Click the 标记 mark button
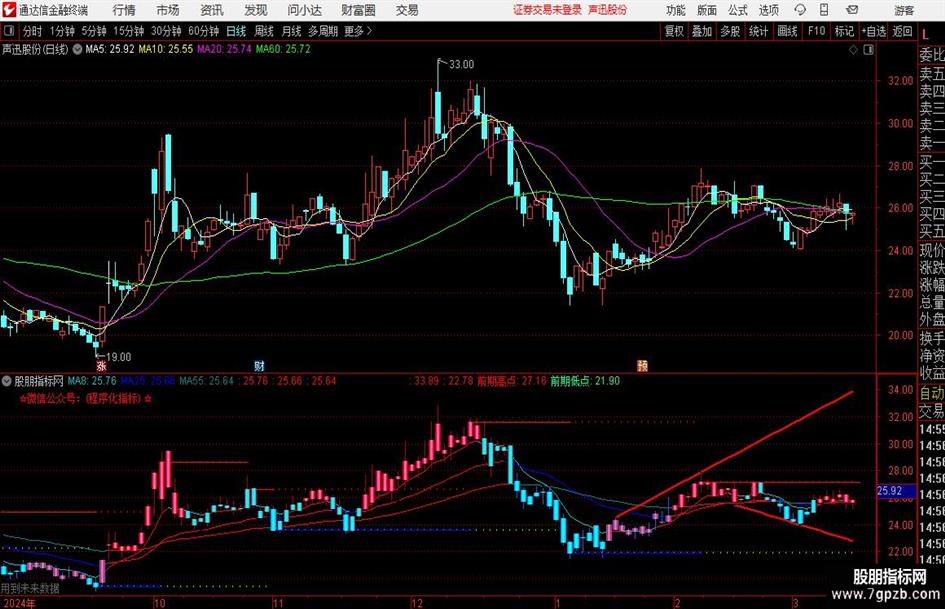This screenshot has height=609, width=945. pyautogui.click(x=844, y=31)
